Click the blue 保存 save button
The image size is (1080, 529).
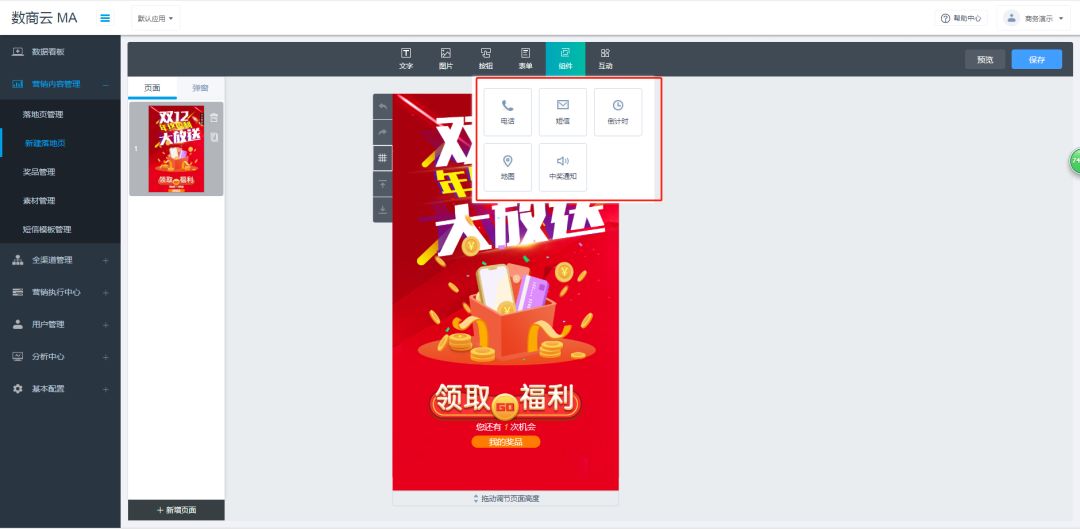[1036, 59]
